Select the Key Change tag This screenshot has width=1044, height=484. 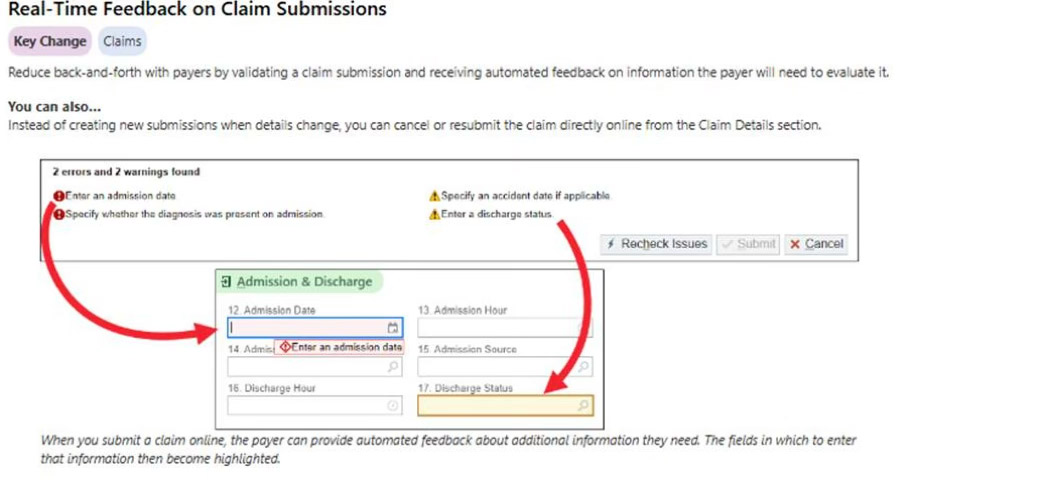click(50, 42)
